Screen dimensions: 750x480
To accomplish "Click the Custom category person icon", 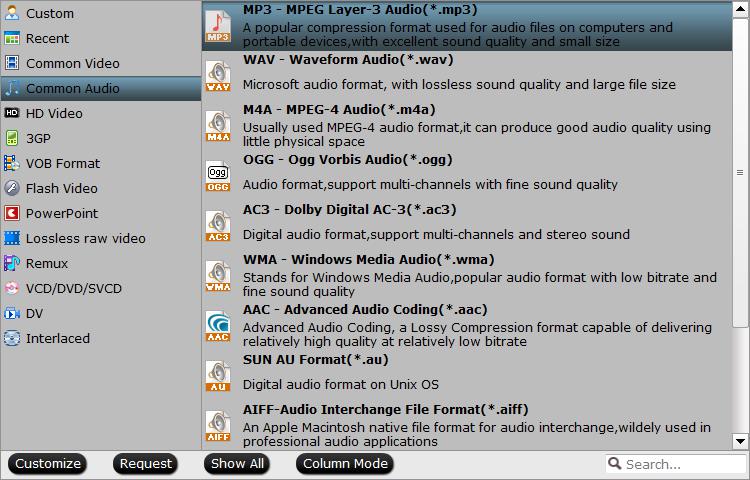I will tap(12, 13).
